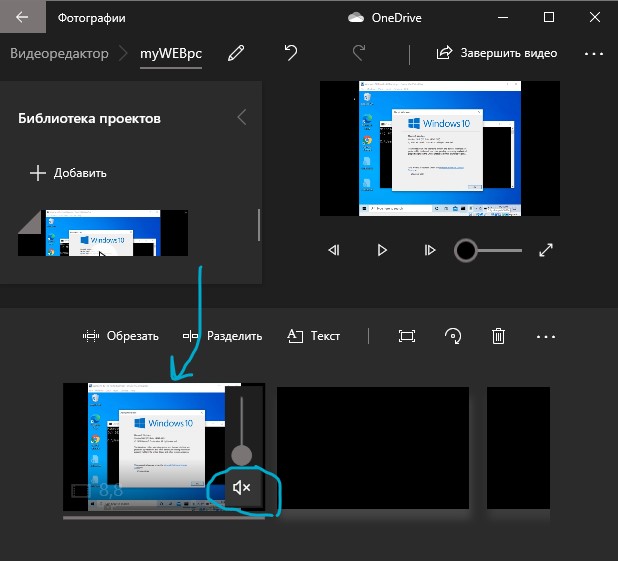Click Обрезать to trim the clip
Screen dimensions: 618x561
coord(121,336)
